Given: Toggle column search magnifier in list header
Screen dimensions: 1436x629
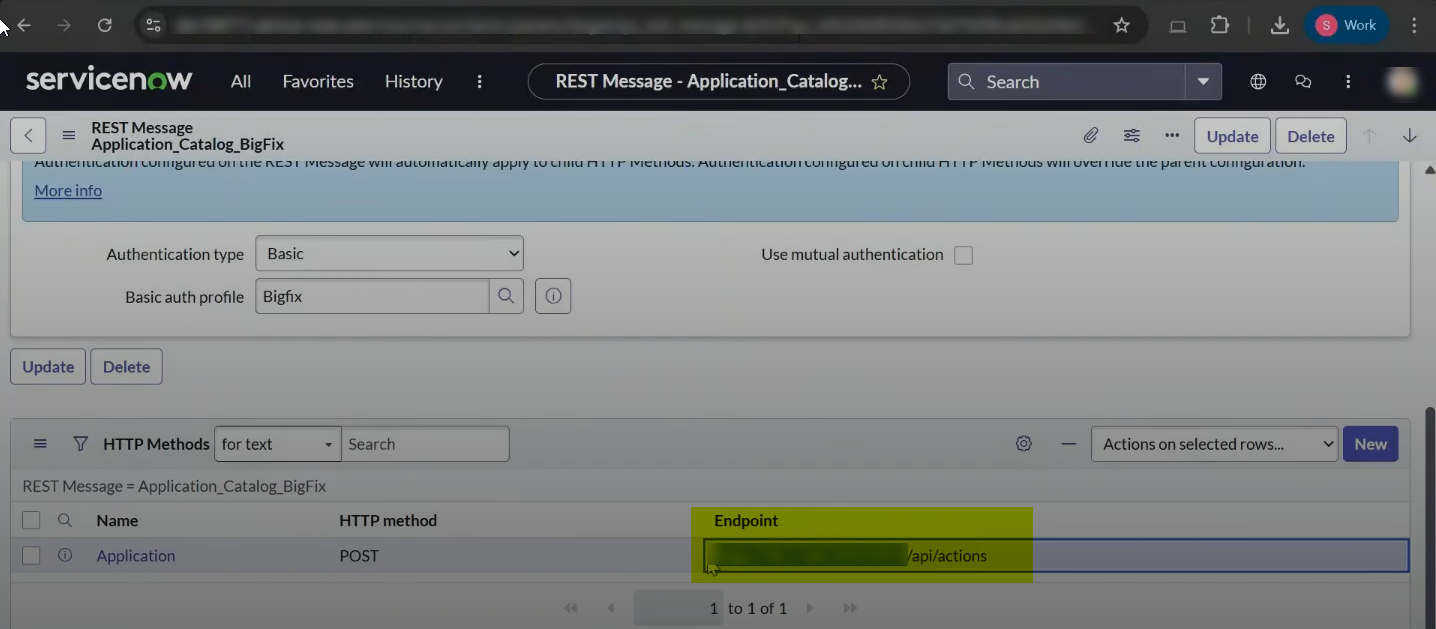Looking at the screenshot, I should coord(65,520).
